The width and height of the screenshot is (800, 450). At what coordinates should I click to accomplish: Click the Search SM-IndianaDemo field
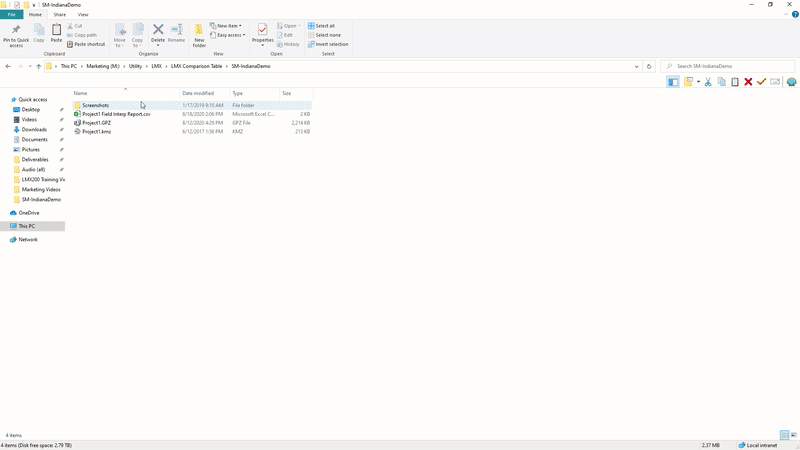tap(728, 66)
